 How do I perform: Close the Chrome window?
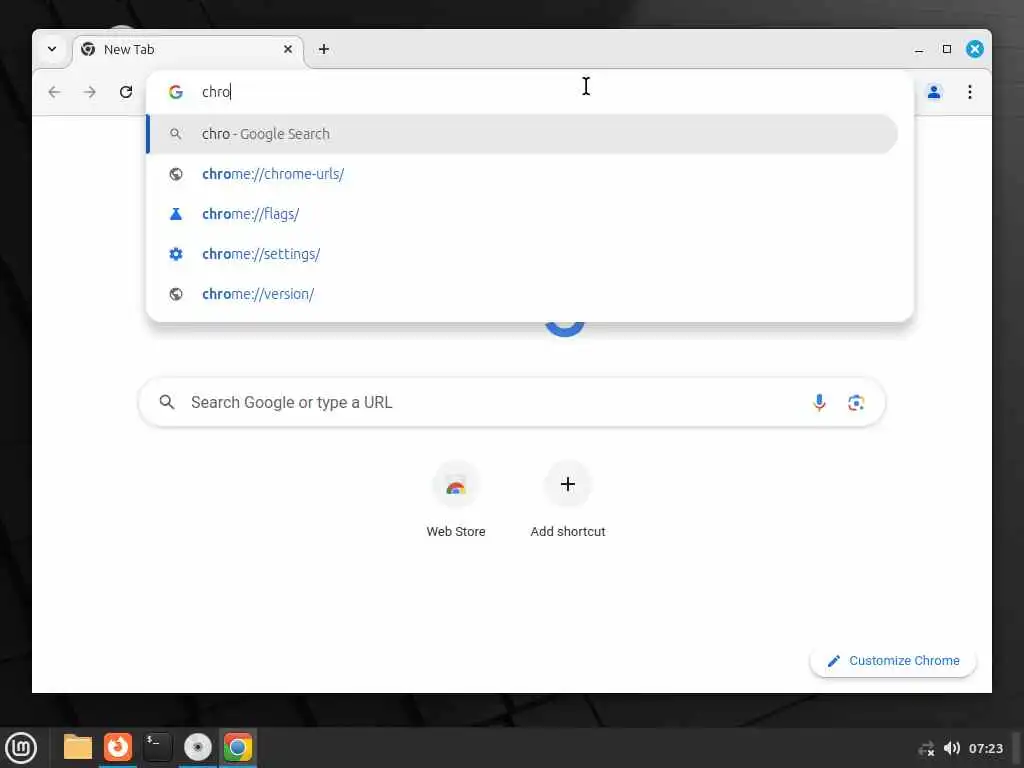(974, 49)
